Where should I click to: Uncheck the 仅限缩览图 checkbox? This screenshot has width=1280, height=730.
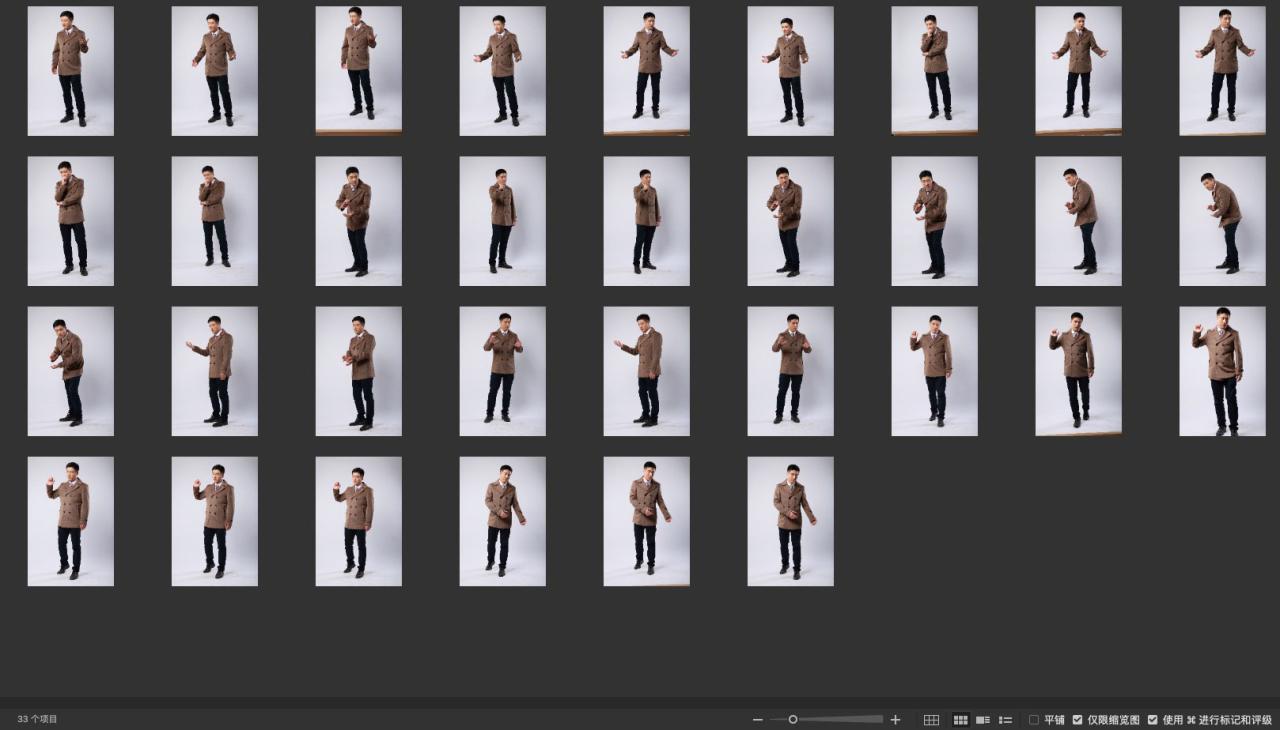click(x=1078, y=720)
